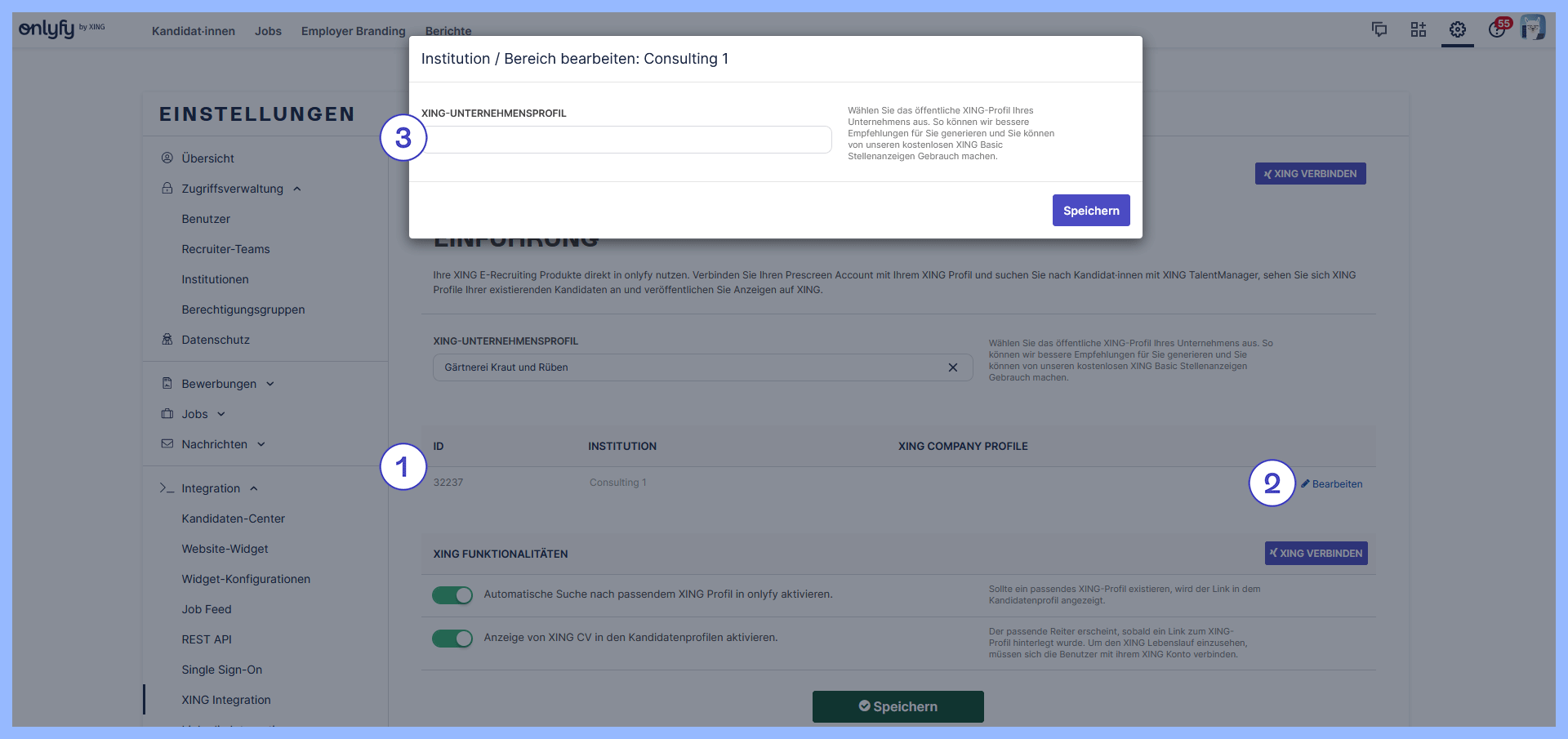Open the user avatar profile menu

coord(1533,28)
